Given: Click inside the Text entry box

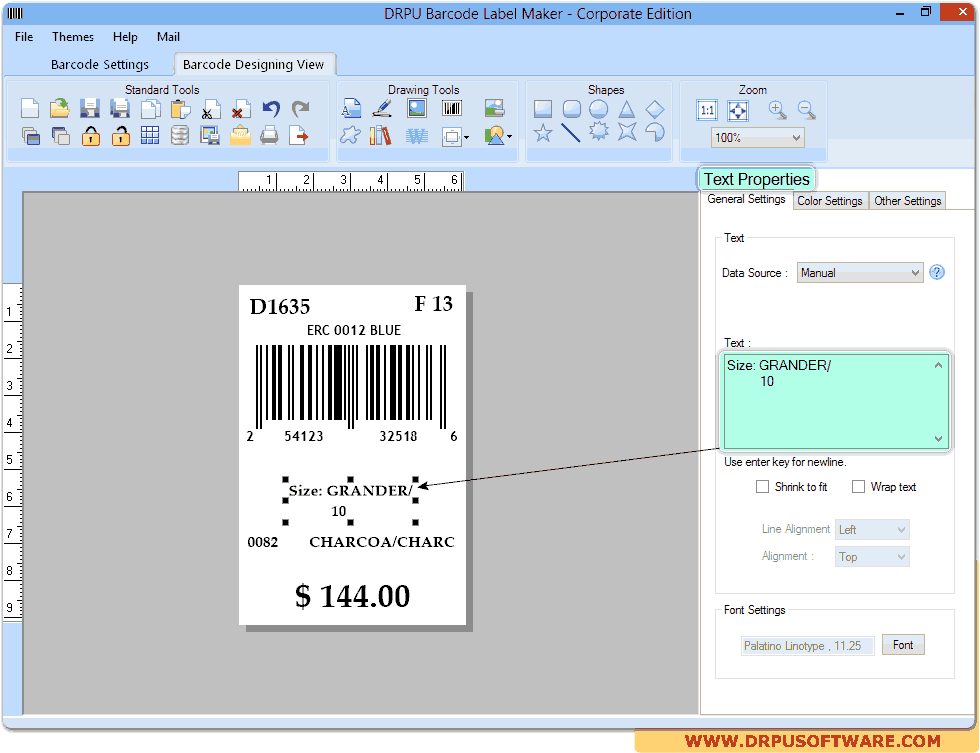Looking at the screenshot, I should point(836,401).
